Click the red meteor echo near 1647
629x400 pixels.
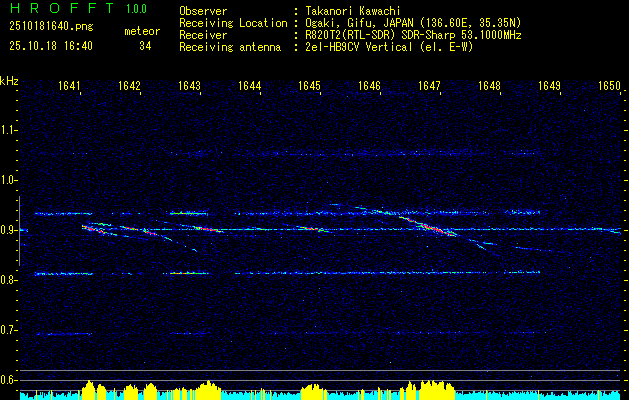click(x=428, y=226)
